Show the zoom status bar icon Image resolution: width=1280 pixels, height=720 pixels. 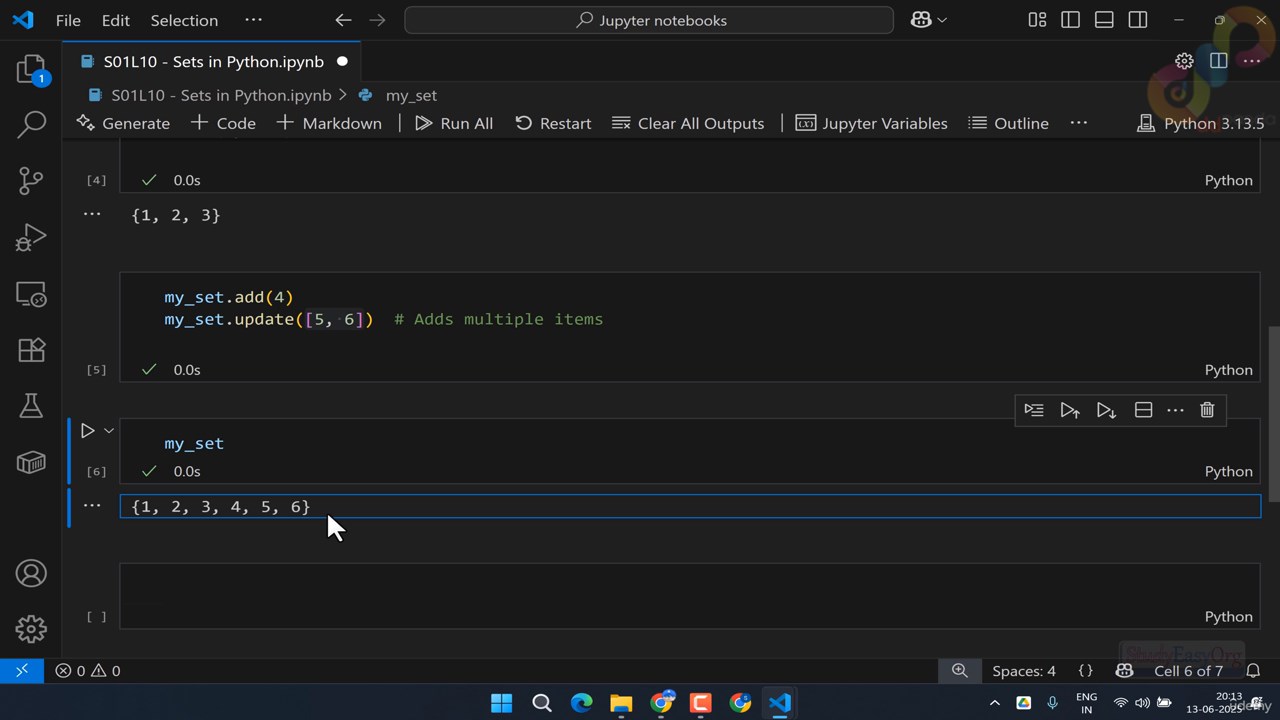coord(959,671)
